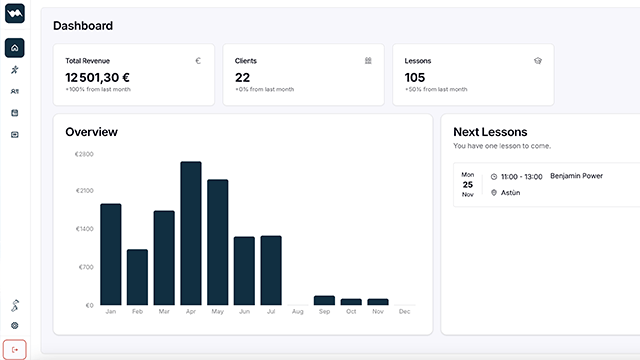Click the 'Lessons' card title

point(418,61)
